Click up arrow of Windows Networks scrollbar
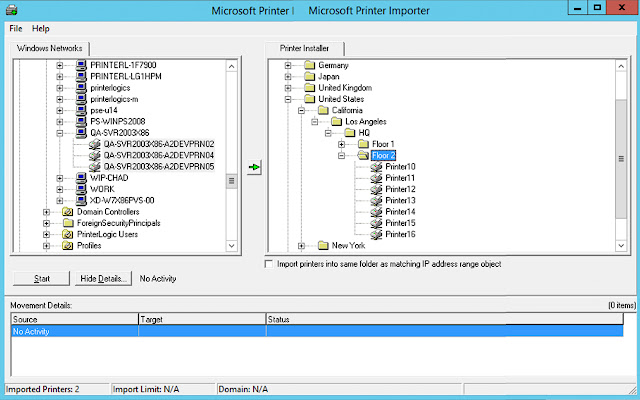Image resolution: width=640 pixels, height=400 pixels. 231,66
